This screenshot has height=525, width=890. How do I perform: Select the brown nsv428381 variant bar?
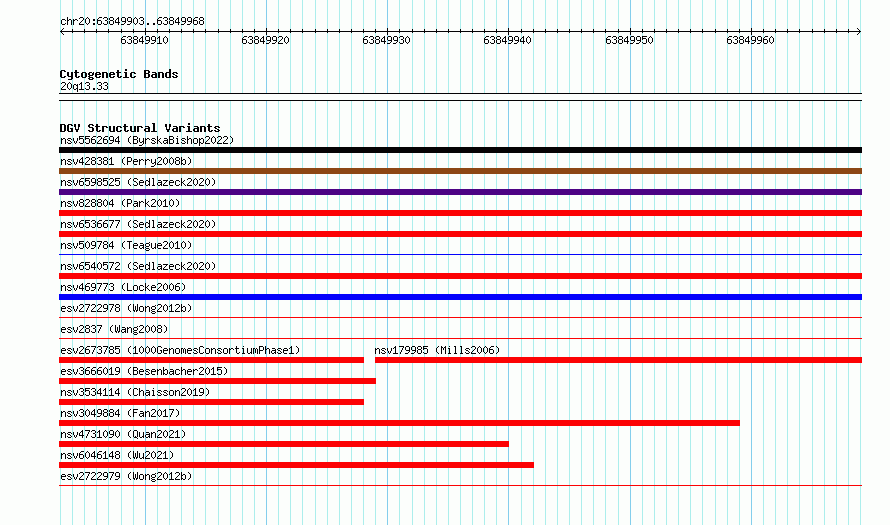pos(460,171)
